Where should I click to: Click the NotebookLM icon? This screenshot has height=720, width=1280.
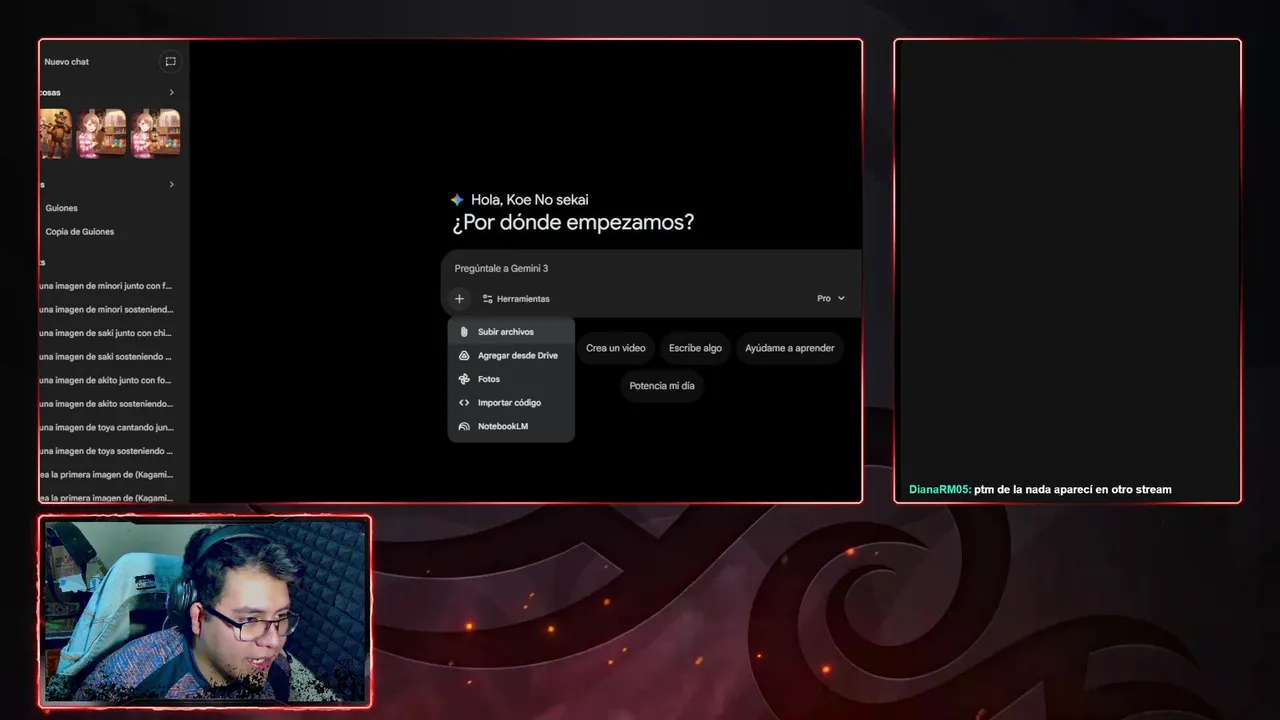464,426
